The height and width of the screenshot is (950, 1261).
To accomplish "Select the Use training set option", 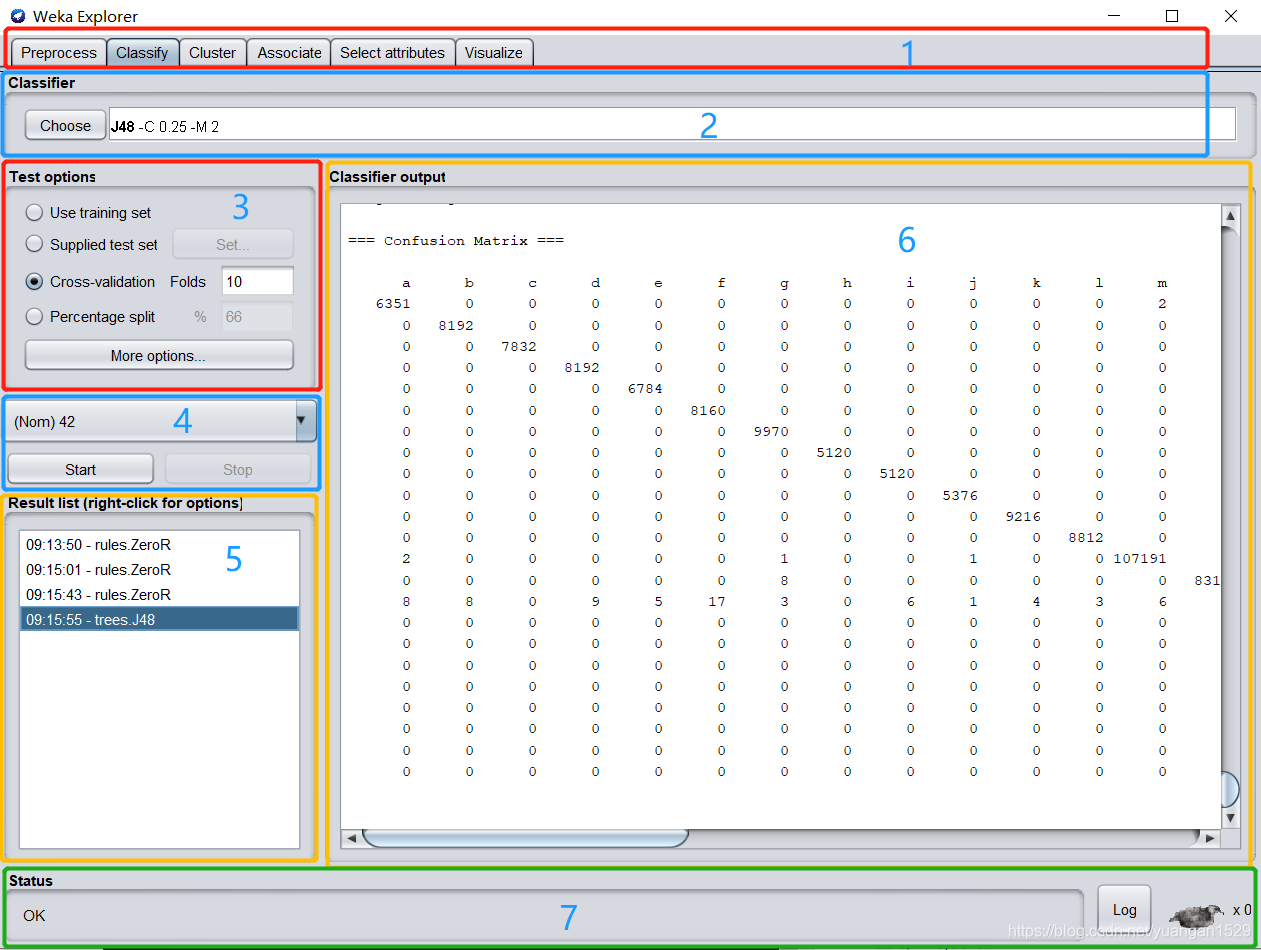I will [35, 212].
